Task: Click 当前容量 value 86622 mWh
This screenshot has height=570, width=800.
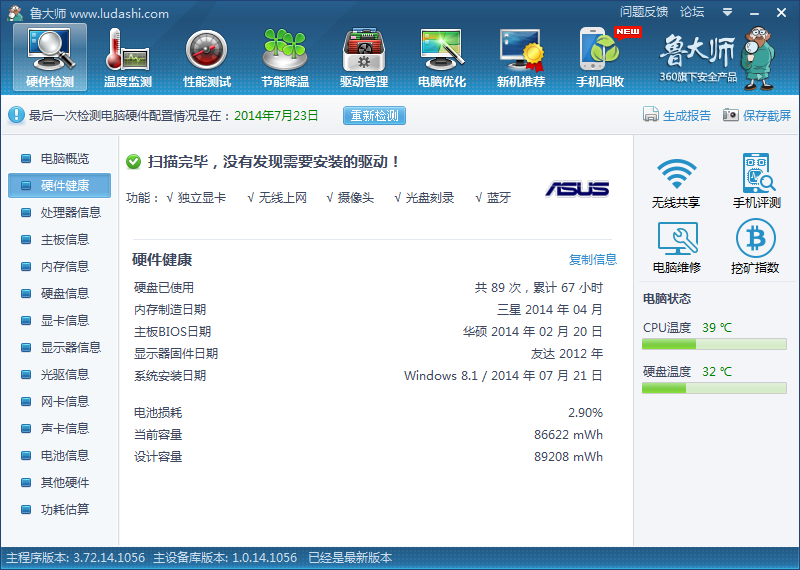Action: (568, 435)
